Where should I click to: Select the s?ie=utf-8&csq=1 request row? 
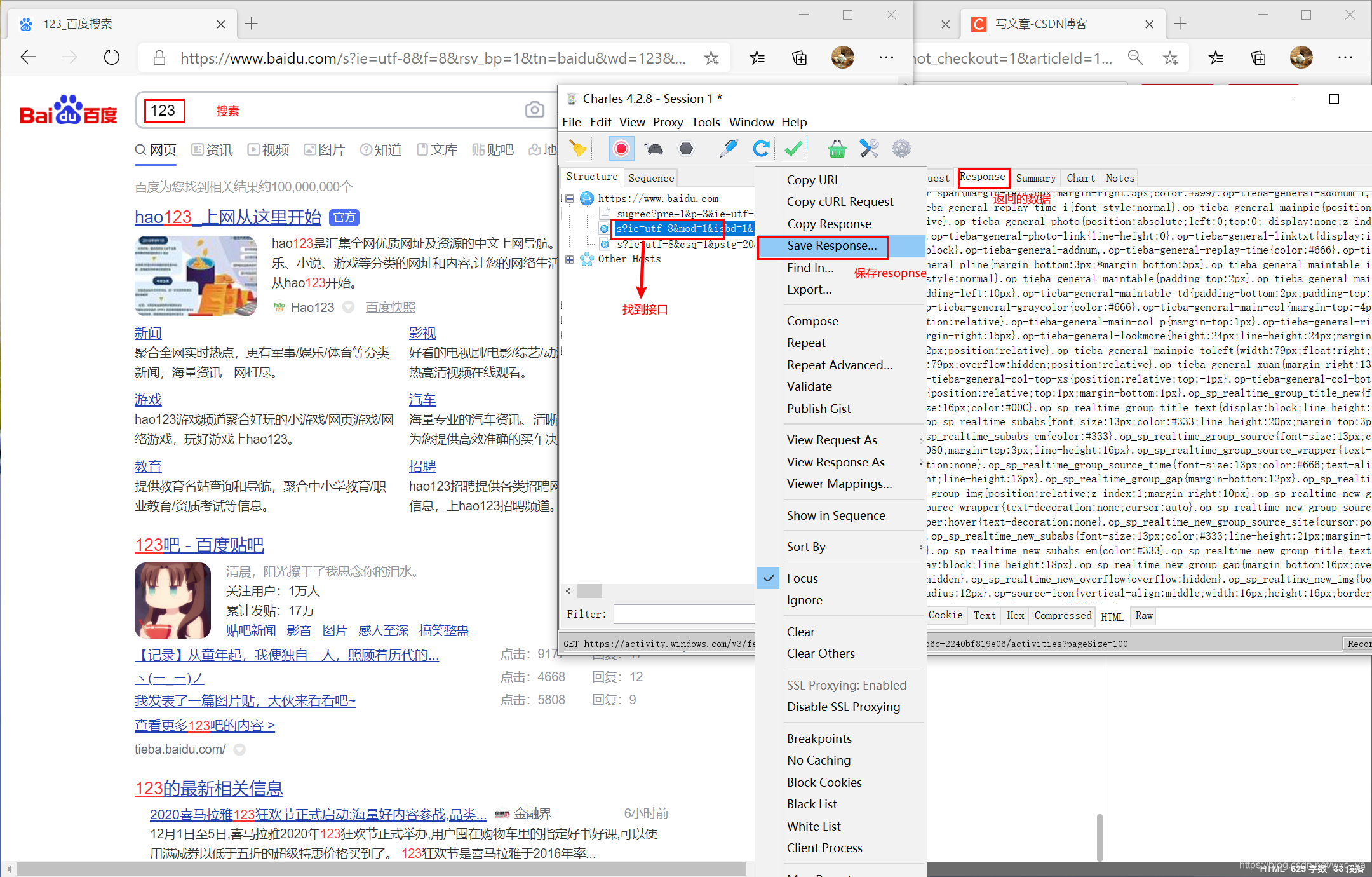pos(684,244)
